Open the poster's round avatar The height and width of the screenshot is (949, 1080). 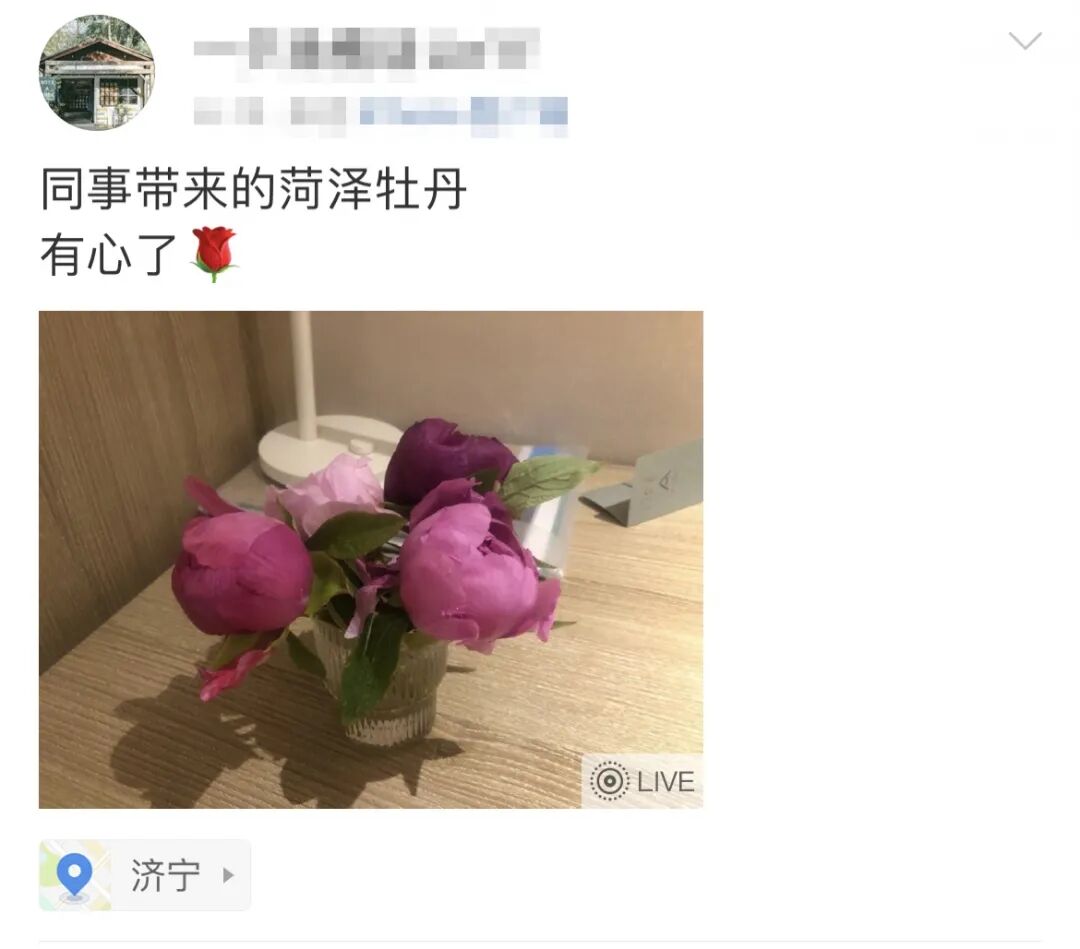coord(96,72)
